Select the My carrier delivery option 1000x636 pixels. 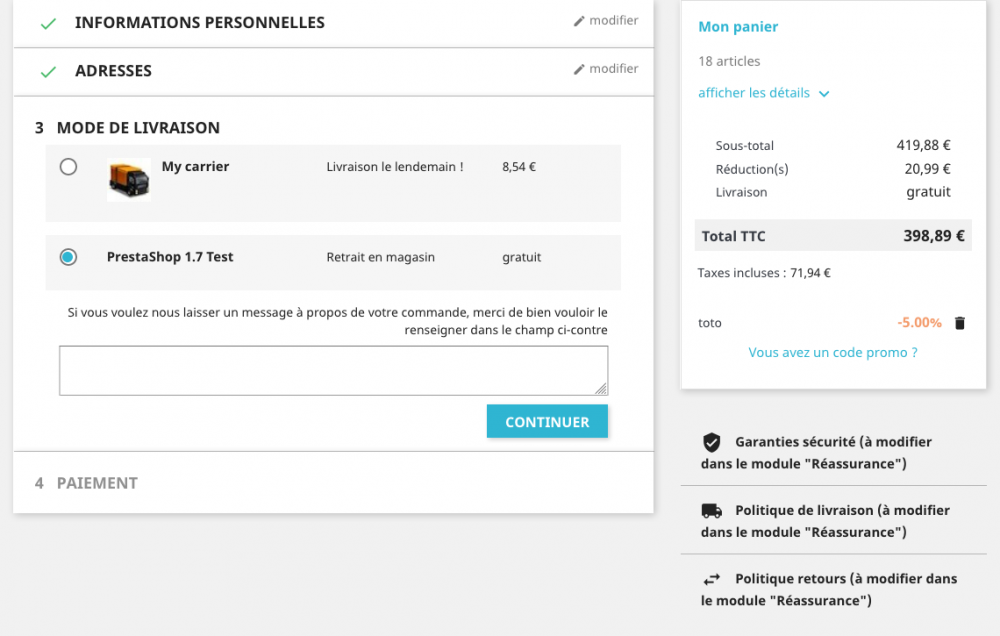pyautogui.click(x=68, y=167)
